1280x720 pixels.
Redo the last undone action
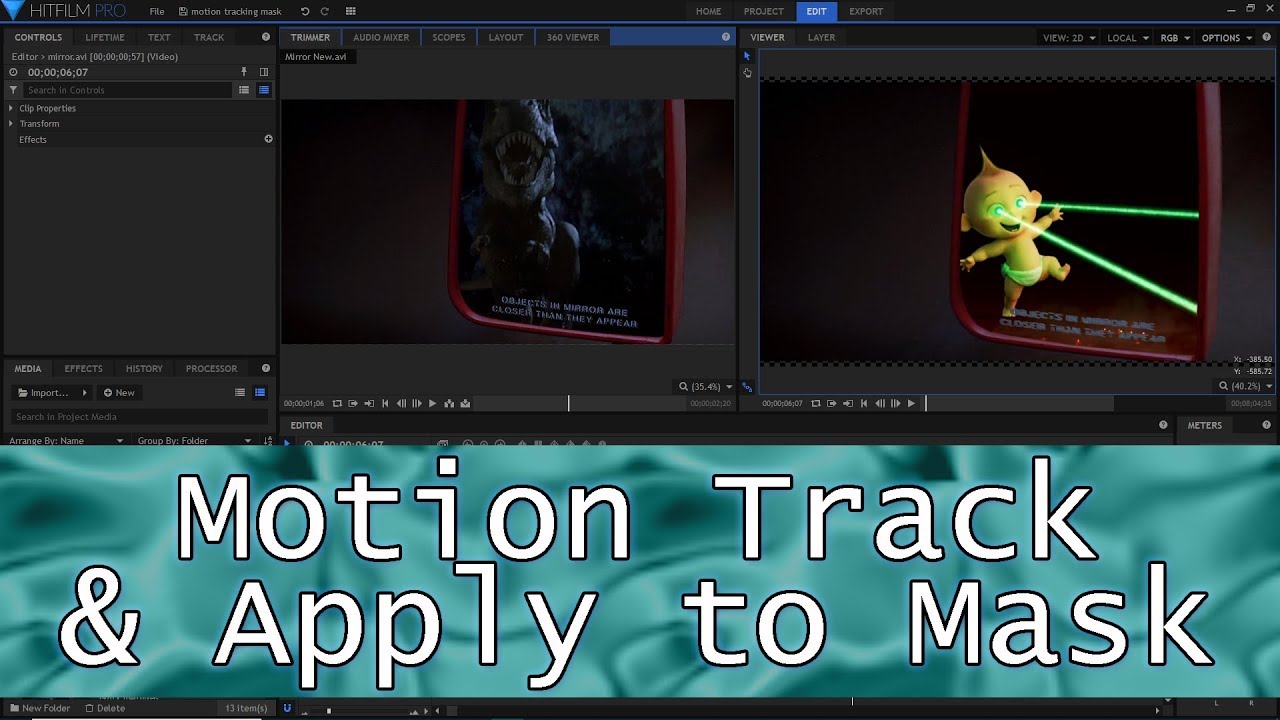(x=325, y=11)
